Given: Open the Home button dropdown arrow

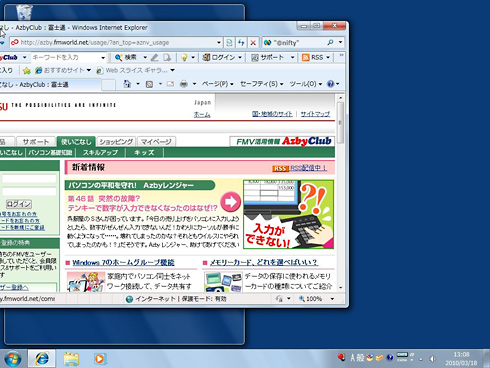Looking at the screenshot, I should pos(138,84).
